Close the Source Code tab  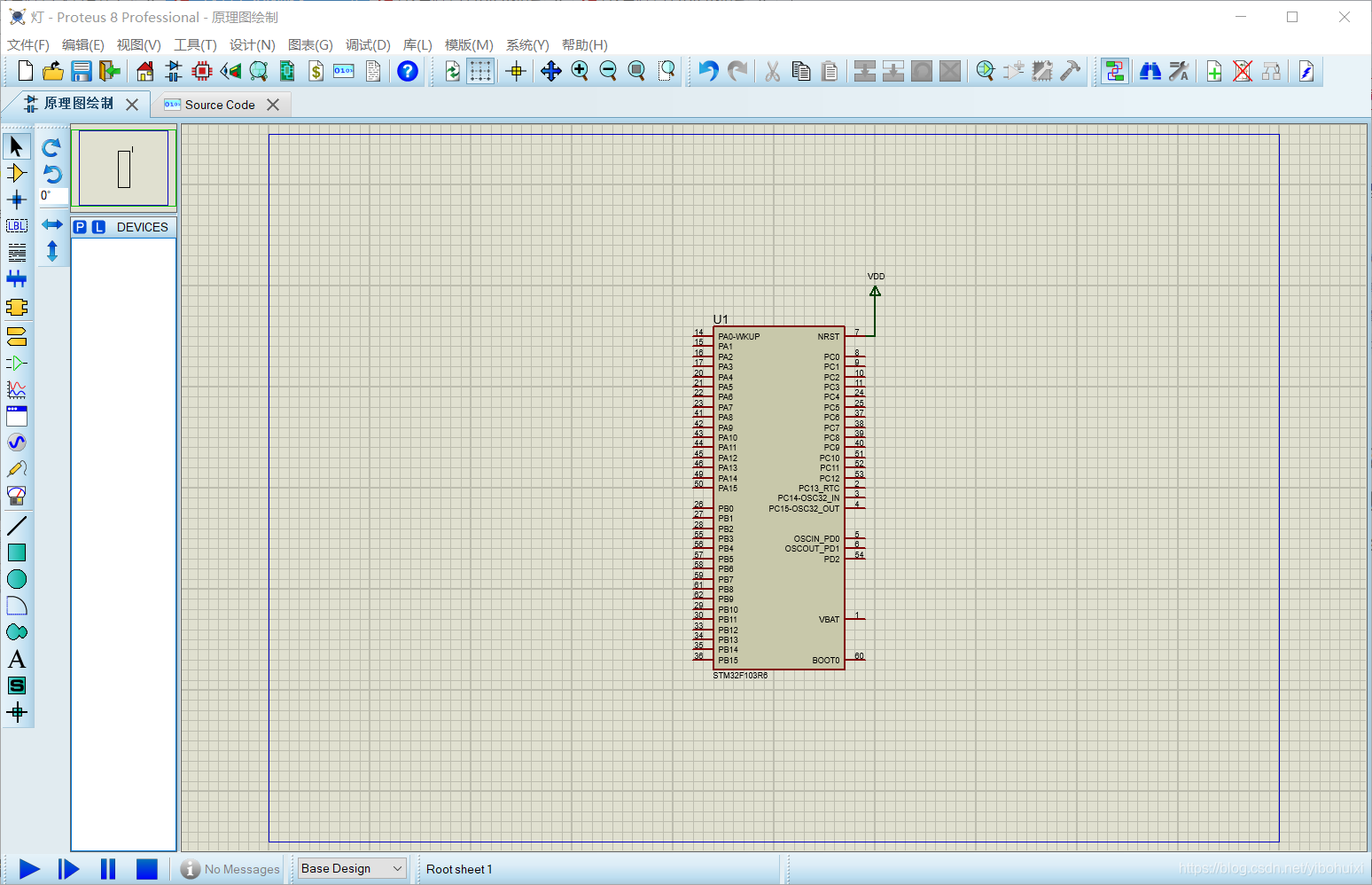coord(273,105)
